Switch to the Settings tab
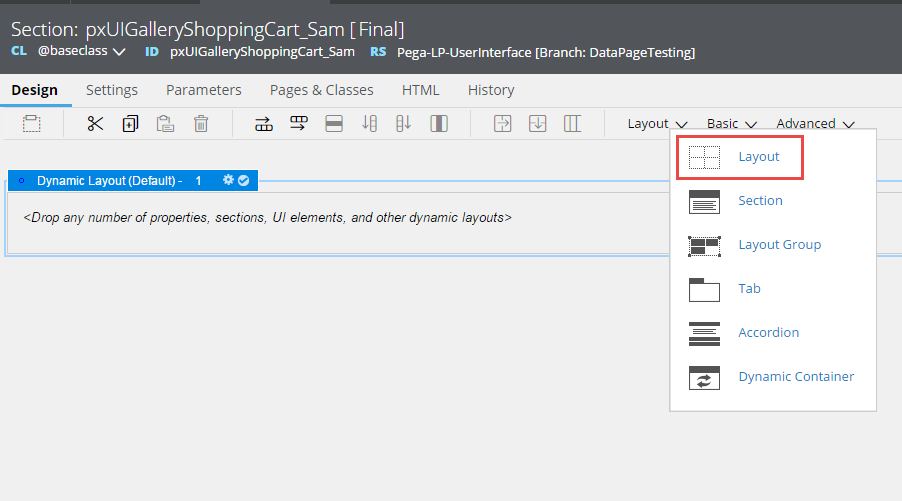The image size is (902, 501). point(112,90)
